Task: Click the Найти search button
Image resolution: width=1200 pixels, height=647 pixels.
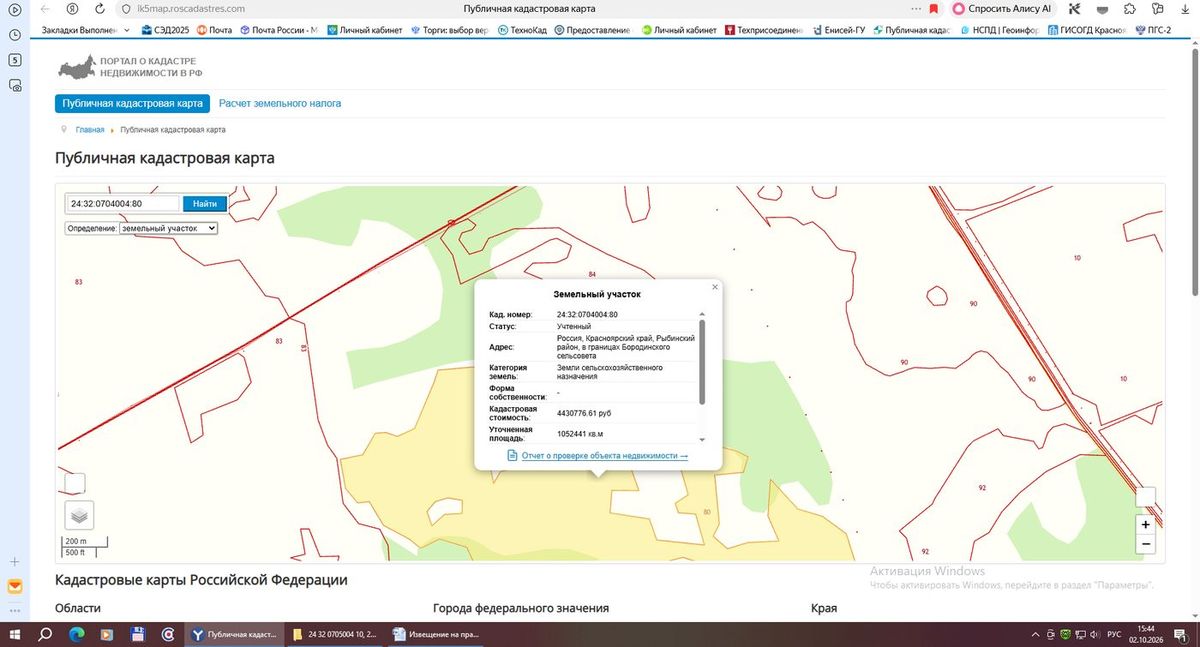Action: pos(205,203)
